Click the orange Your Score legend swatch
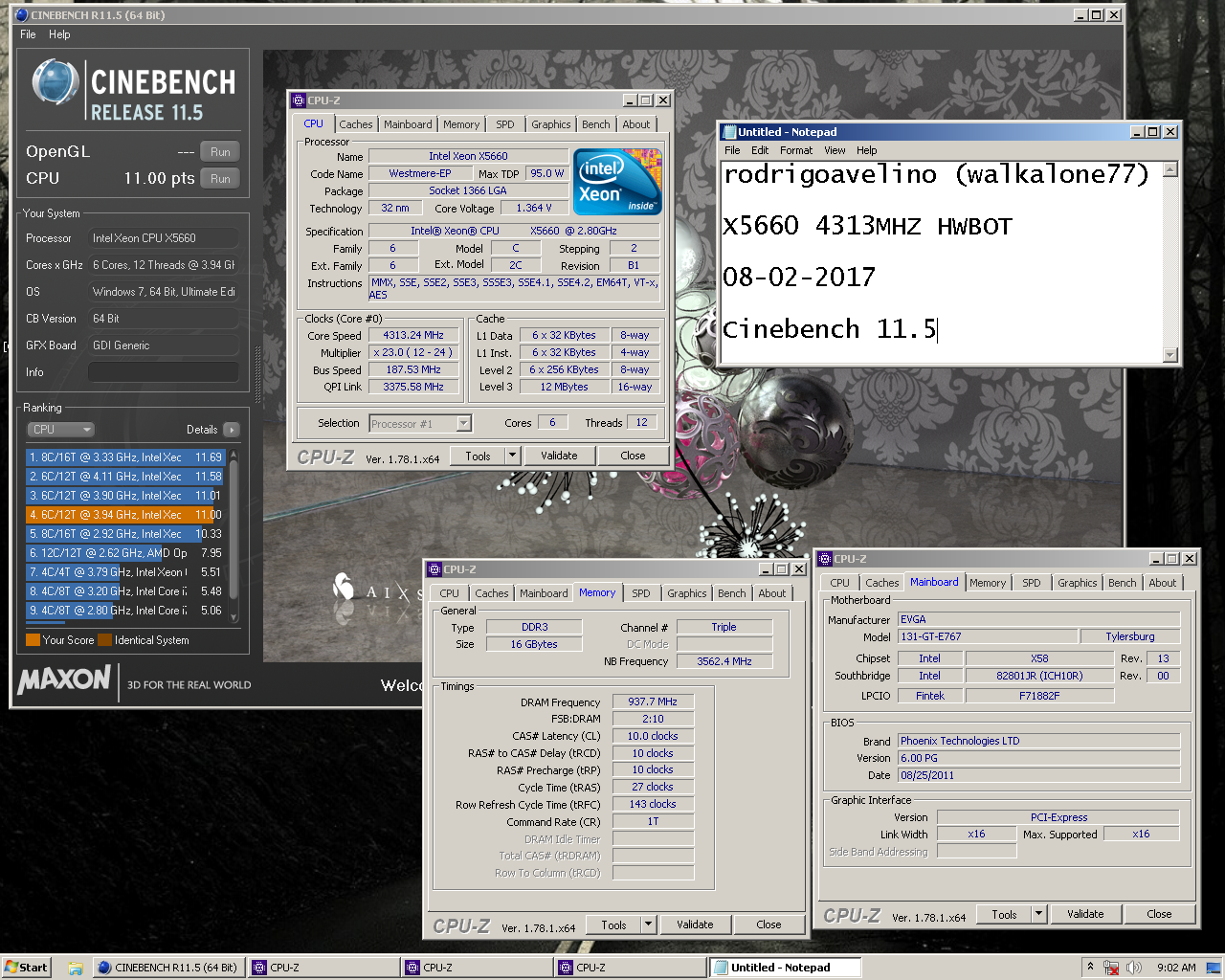 33,640
